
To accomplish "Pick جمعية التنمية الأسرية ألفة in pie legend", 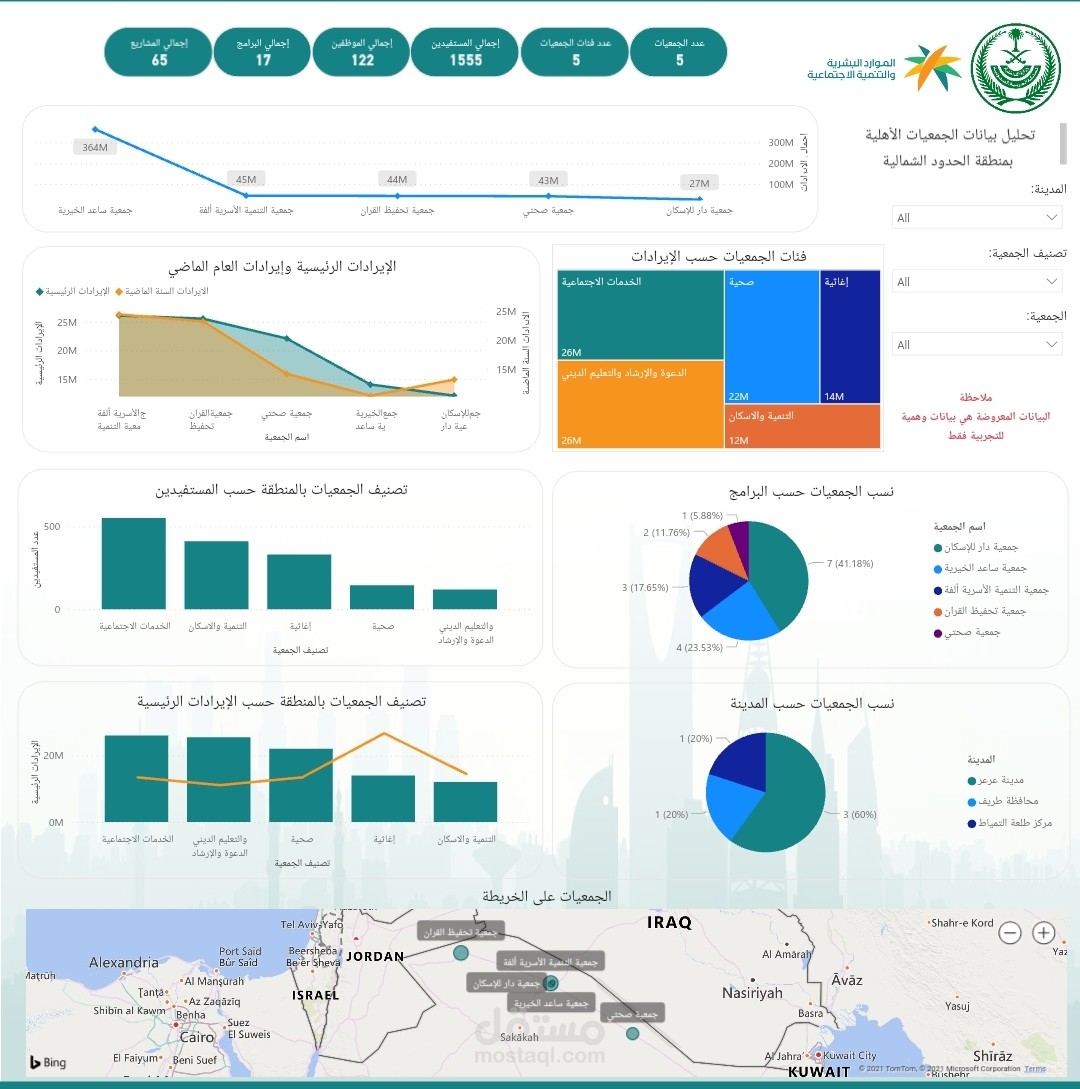I will pyautogui.click(x=991, y=590).
